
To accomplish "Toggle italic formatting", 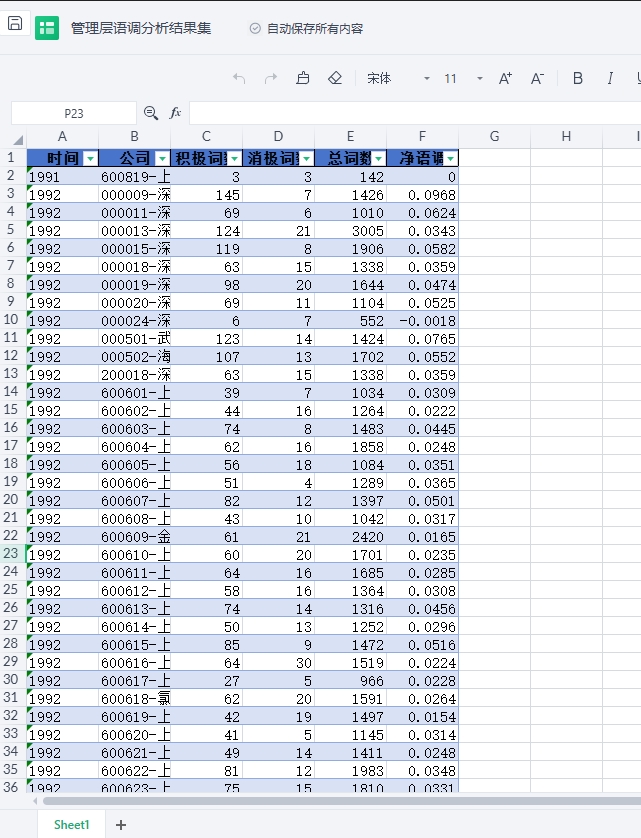I will tap(610, 79).
